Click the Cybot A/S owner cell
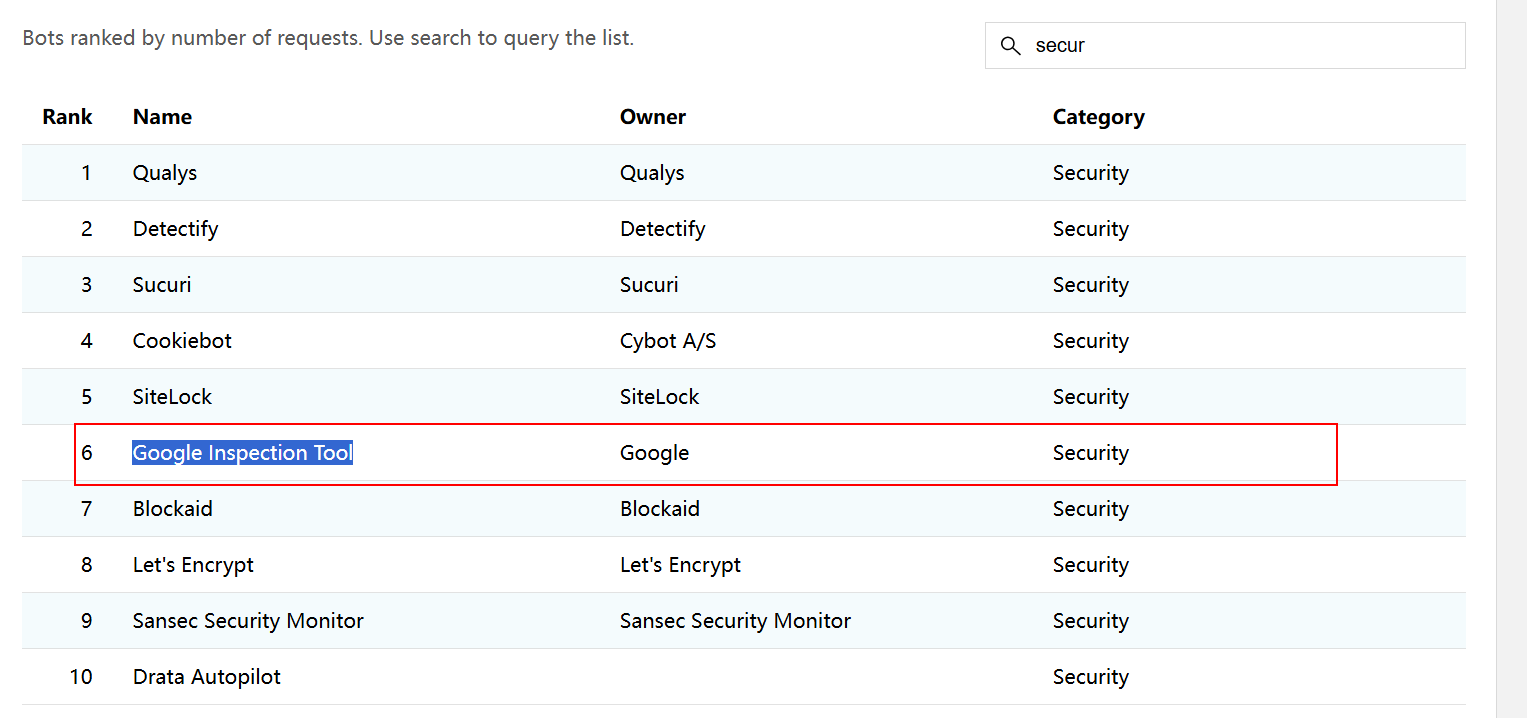Screen dimensions: 1527x718 668,341
